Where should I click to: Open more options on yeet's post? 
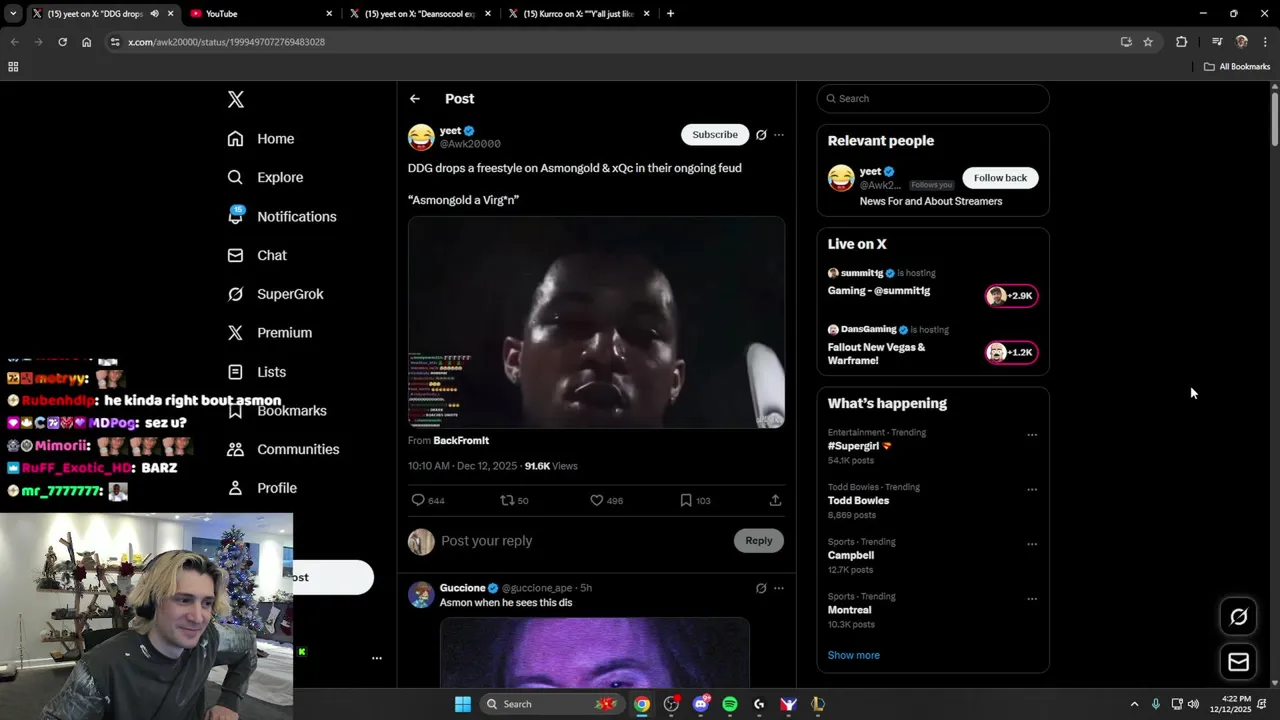779,135
